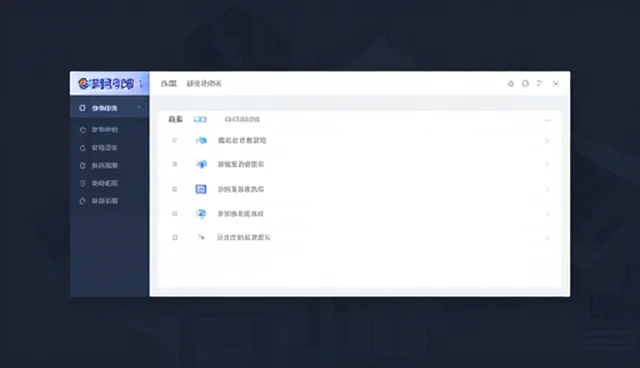Expand the first list row with its chevron
The width and height of the screenshot is (640, 368).
coord(547,141)
